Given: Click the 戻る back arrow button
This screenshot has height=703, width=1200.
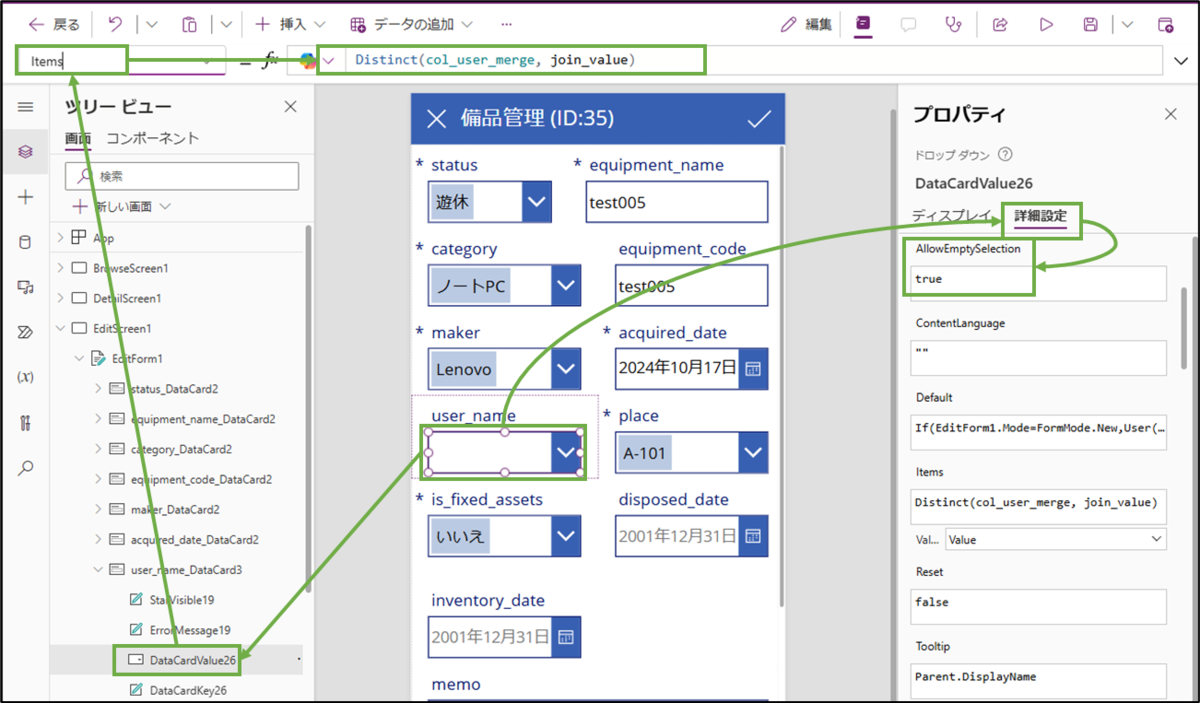Looking at the screenshot, I should click(54, 24).
